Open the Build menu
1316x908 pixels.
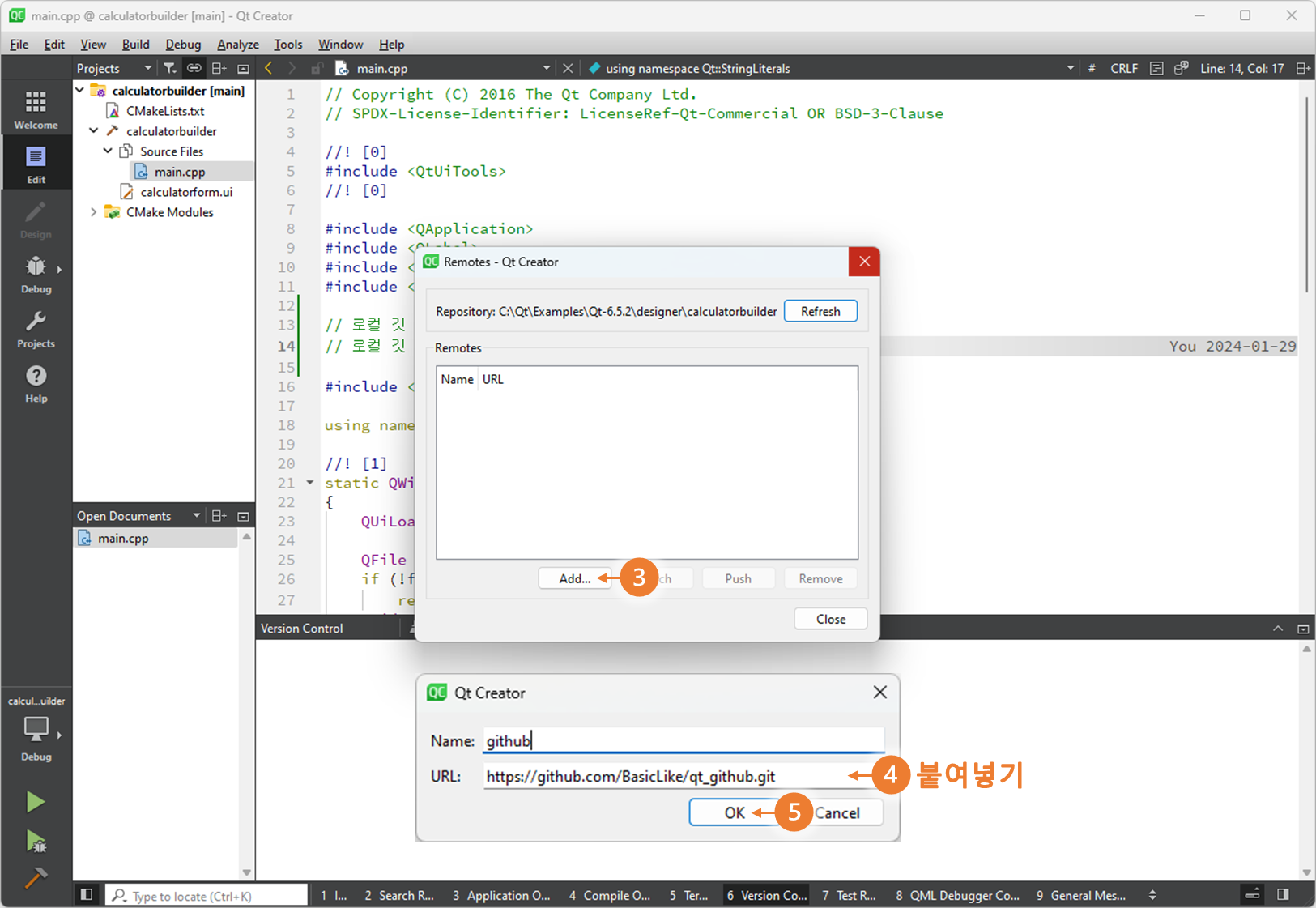coord(135,45)
